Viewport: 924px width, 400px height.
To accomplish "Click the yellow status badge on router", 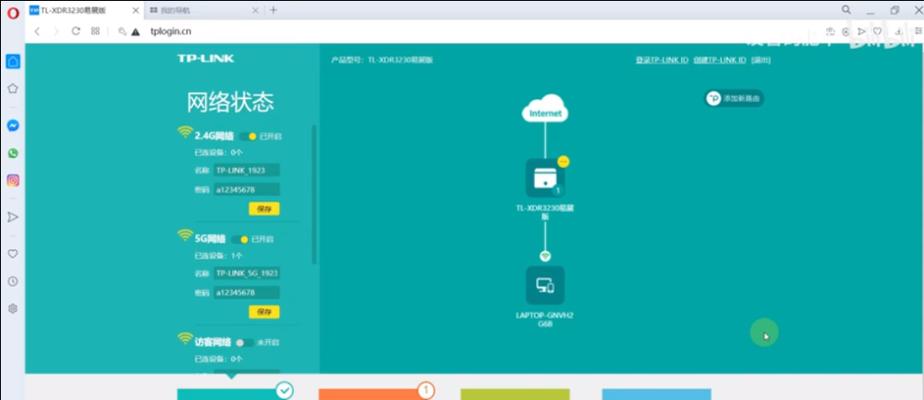I will click(563, 161).
